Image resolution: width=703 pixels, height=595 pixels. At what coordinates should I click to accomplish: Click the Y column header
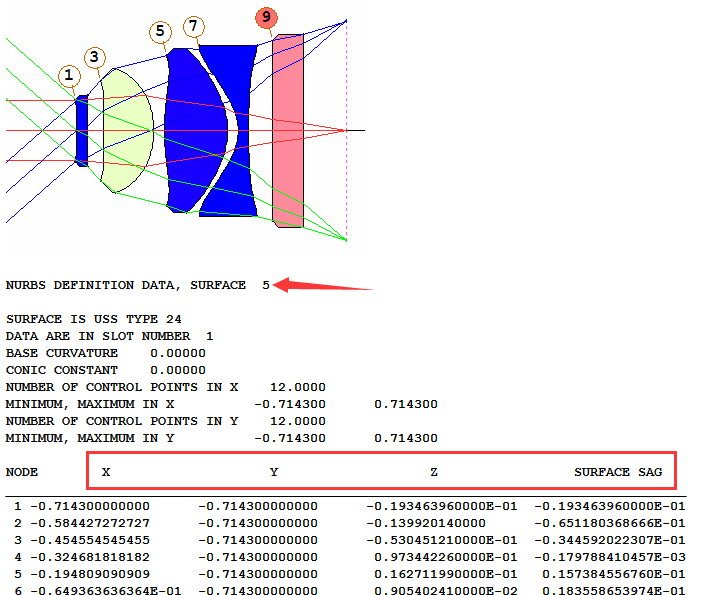click(x=274, y=472)
